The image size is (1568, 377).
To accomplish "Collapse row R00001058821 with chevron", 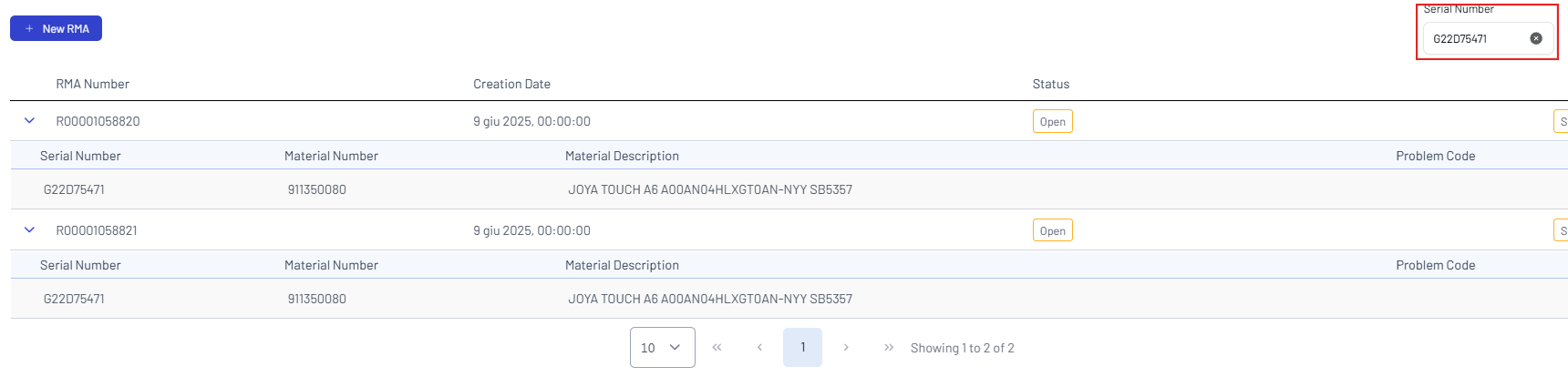I will [x=29, y=229].
